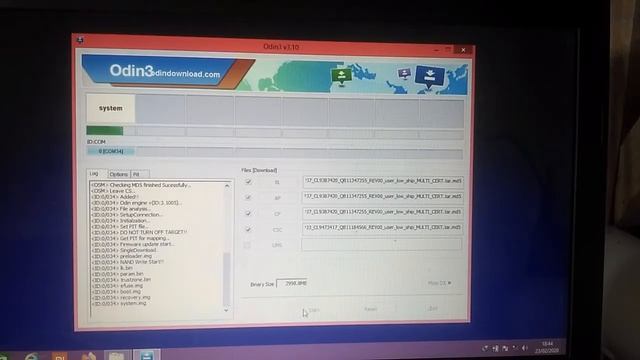Click the volume icon in the system tray
The height and width of the screenshot is (360, 640).
click(525, 348)
